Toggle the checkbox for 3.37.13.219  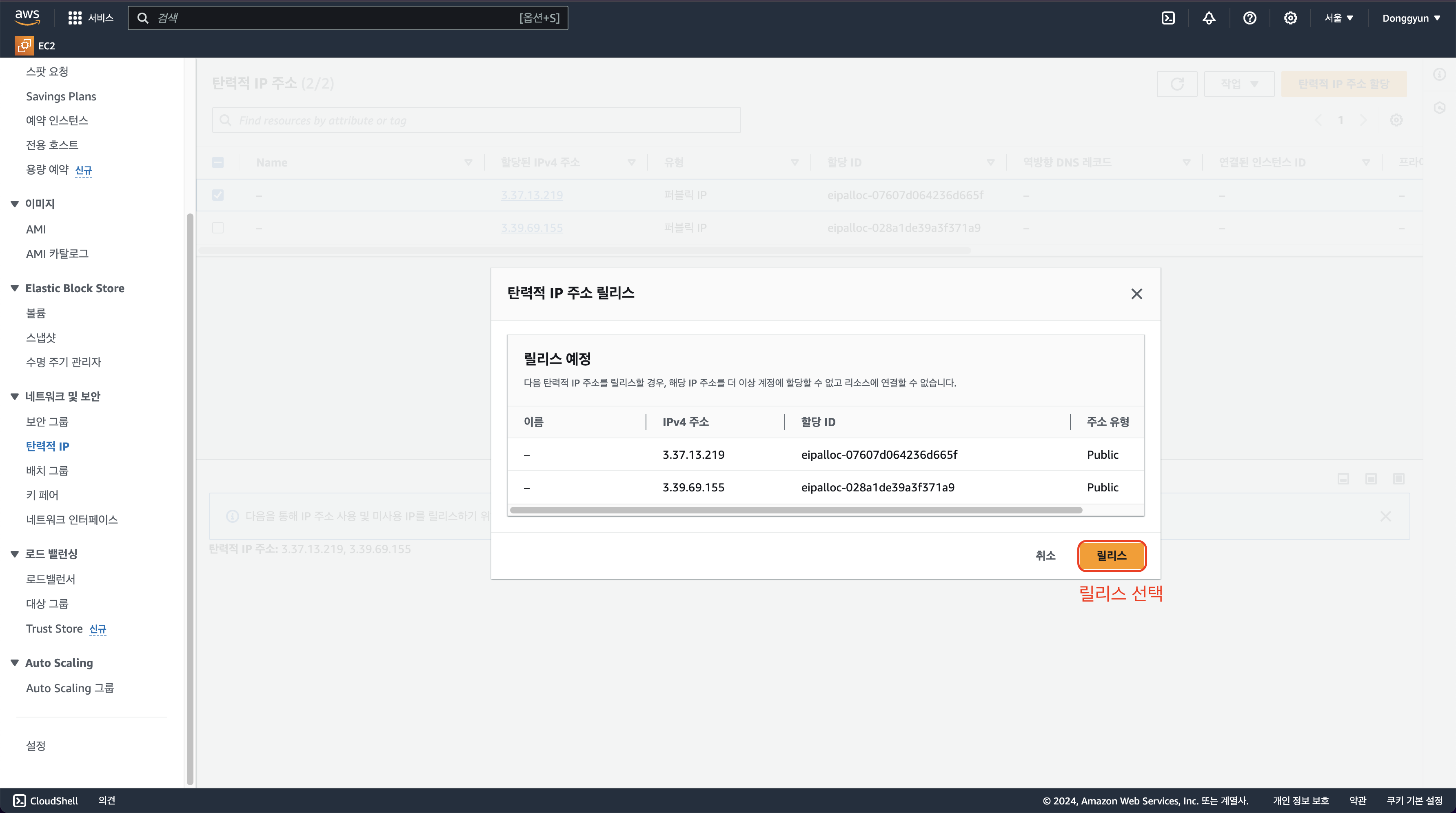218,195
